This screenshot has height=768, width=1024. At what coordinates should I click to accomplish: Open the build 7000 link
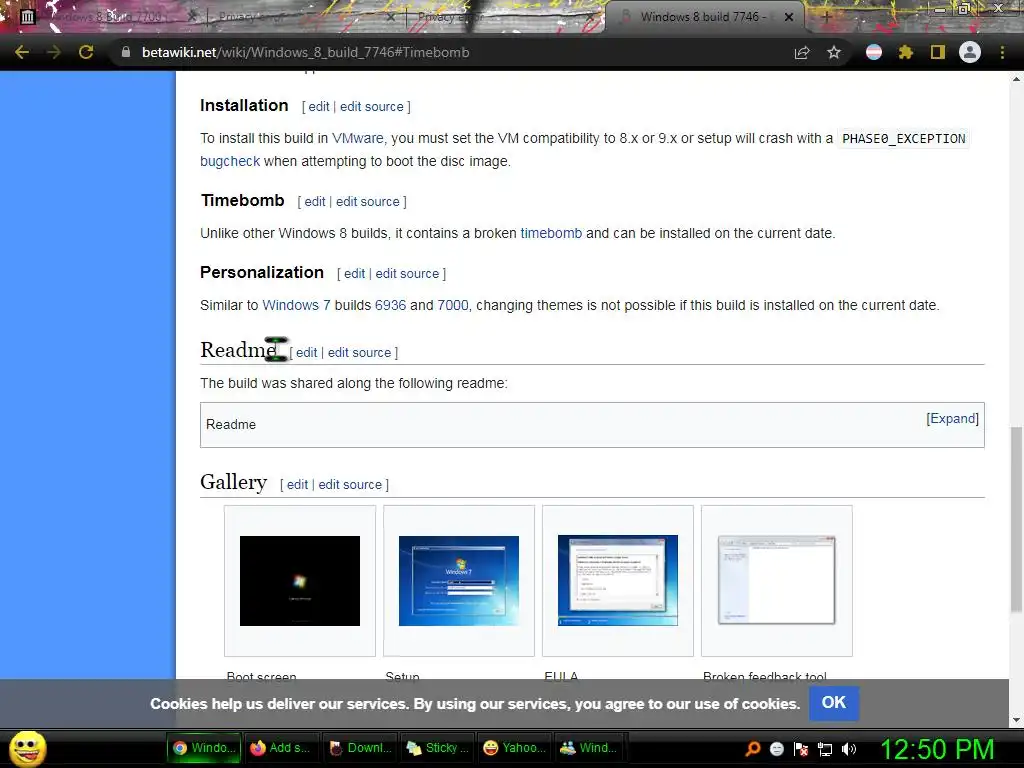pos(453,305)
